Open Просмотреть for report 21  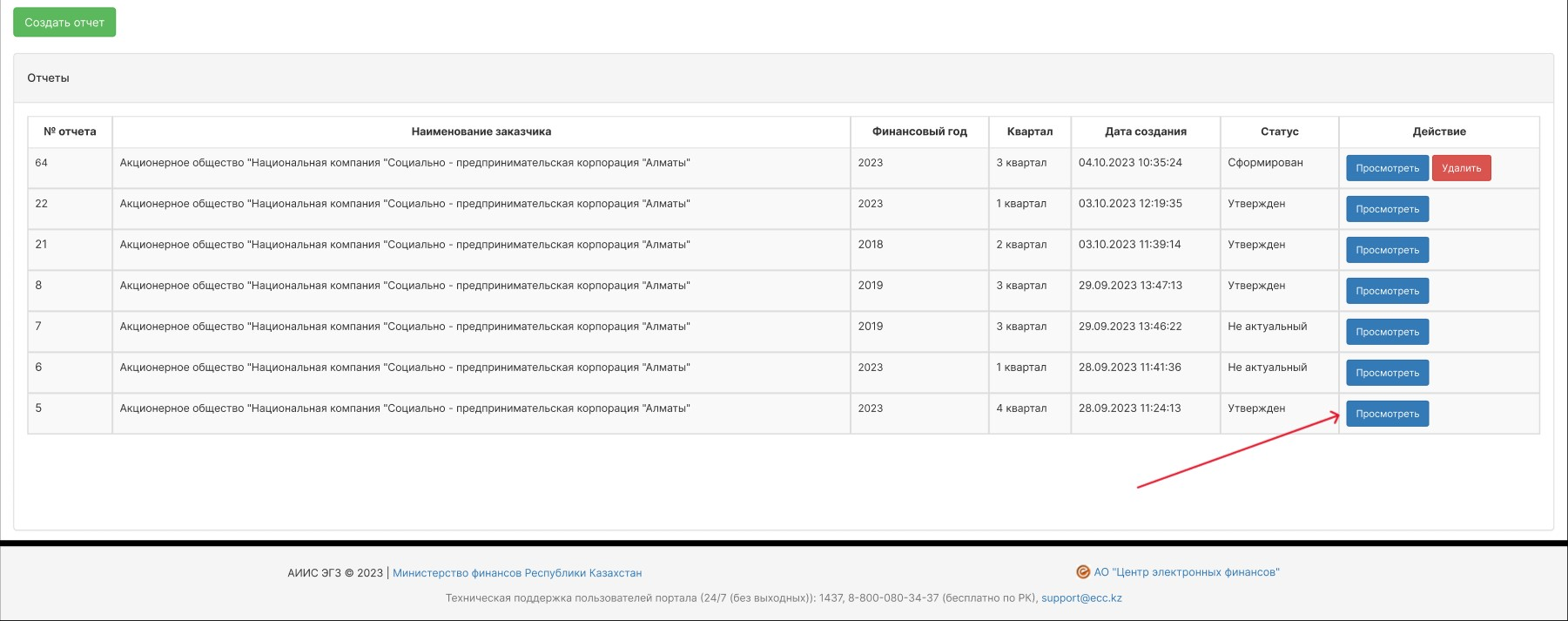[x=1387, y=250]
